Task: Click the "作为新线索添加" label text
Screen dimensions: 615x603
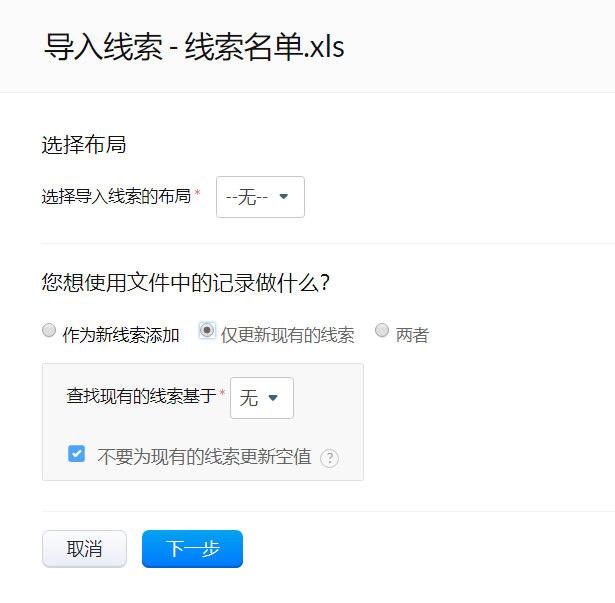Action: tap(121, 335)
